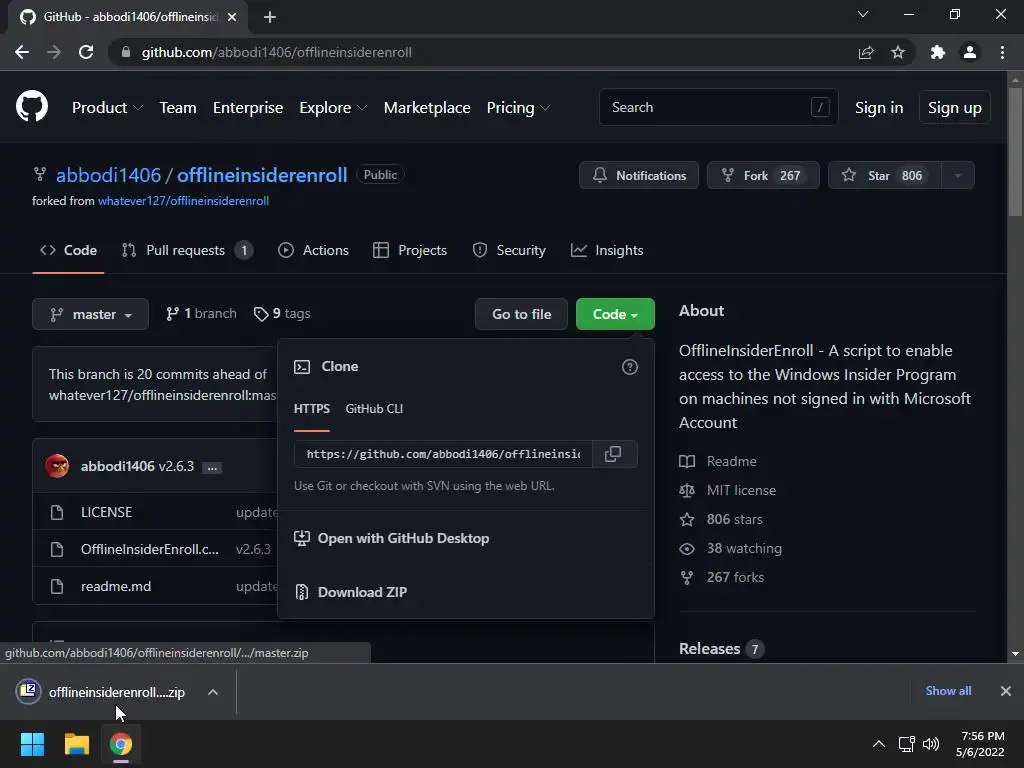Switch to the Security tab
Image resolution: width=1024 pixels, height=768 pixels.
509,250
